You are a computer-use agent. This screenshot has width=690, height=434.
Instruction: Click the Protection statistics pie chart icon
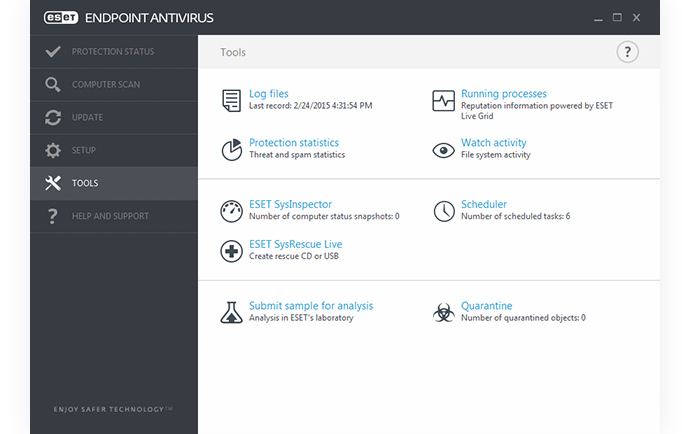(231, 150)
